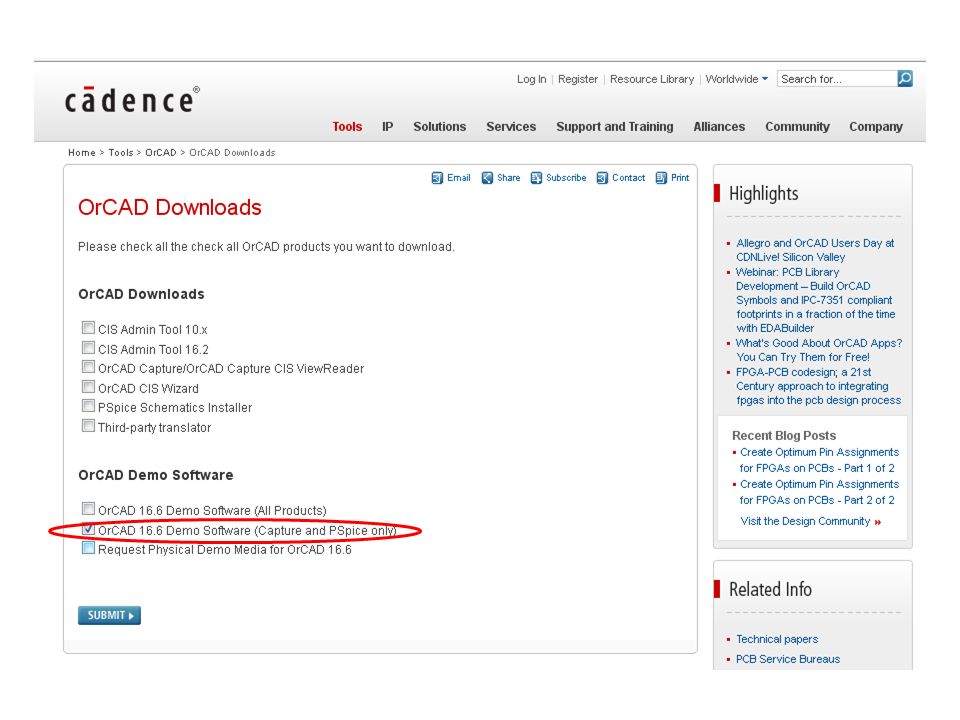Image resolution: width=960 pixels, height=720 pixels.
Task: Check OrCAD 16.6 Demo All Products checkbox
Action: coord(88,509)
